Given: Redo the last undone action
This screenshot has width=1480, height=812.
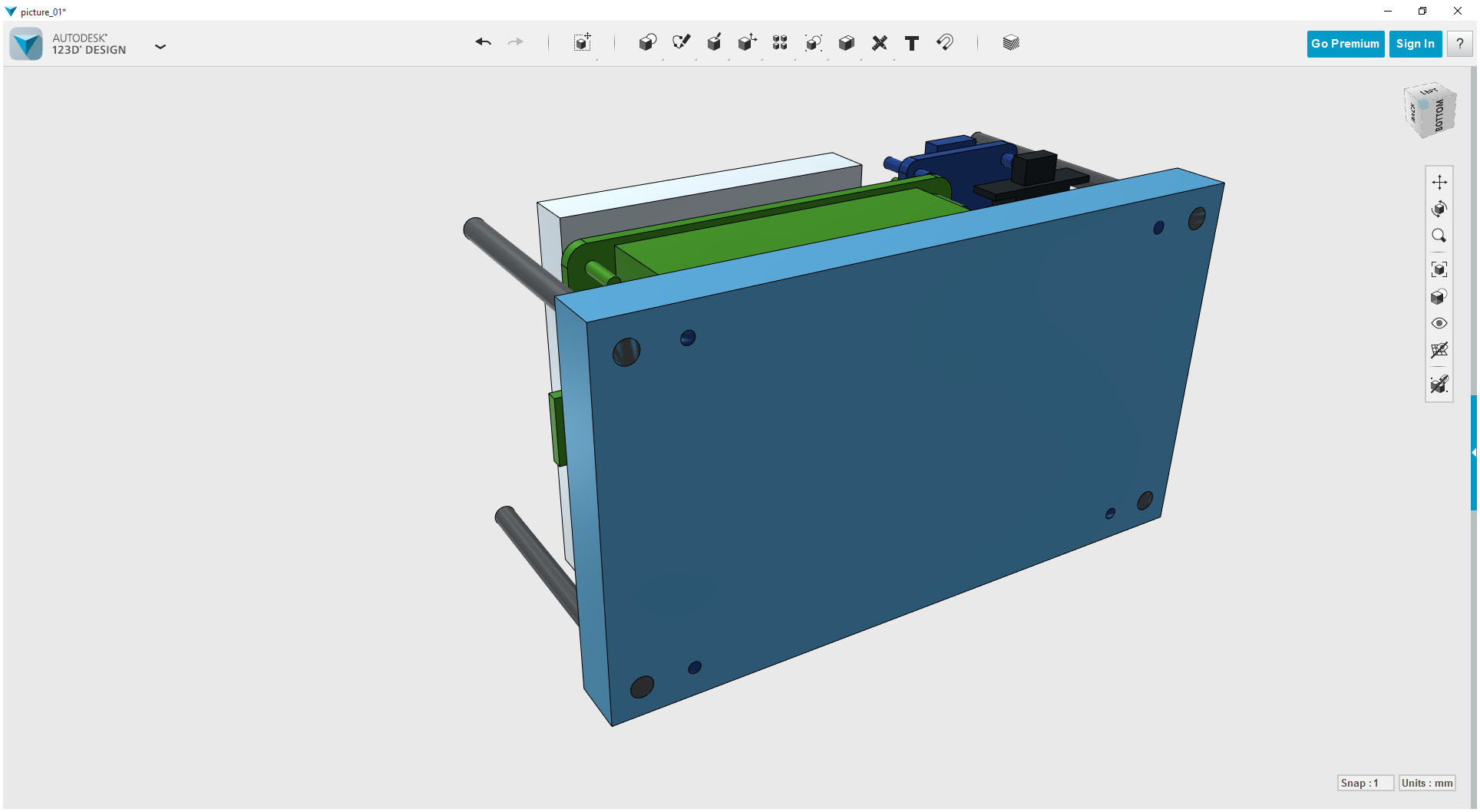Looking at the screenshot, I should 516,43.
